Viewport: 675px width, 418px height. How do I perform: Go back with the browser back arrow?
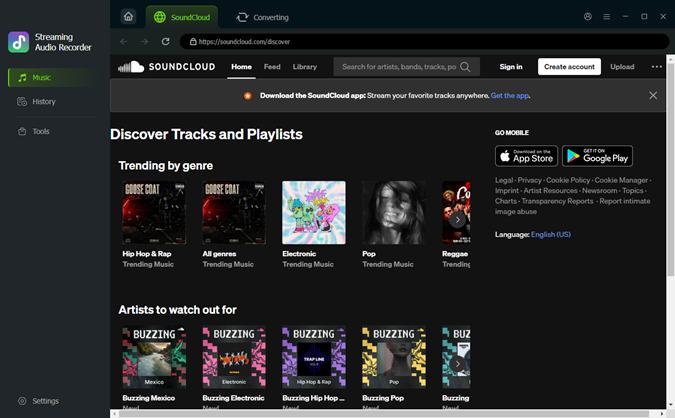tap(124, 42)
